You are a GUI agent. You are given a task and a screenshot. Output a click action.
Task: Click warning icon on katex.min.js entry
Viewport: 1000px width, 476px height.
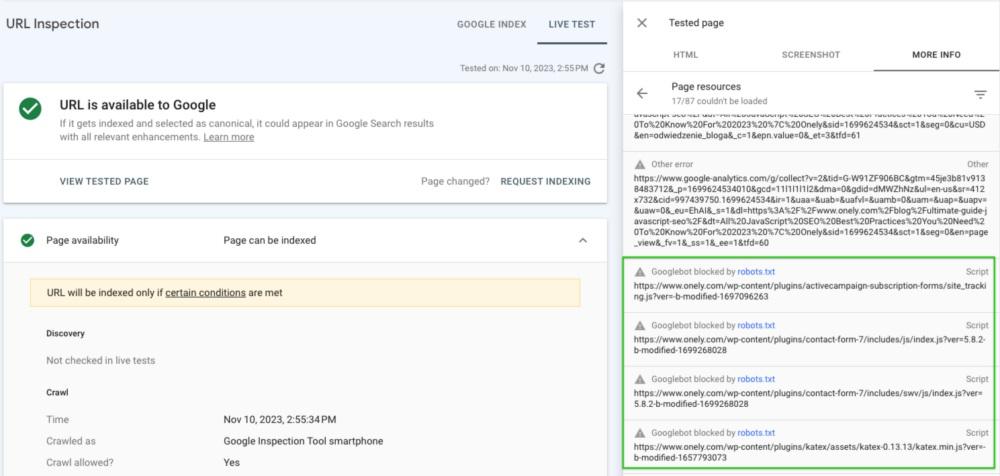tap(640, 433)
